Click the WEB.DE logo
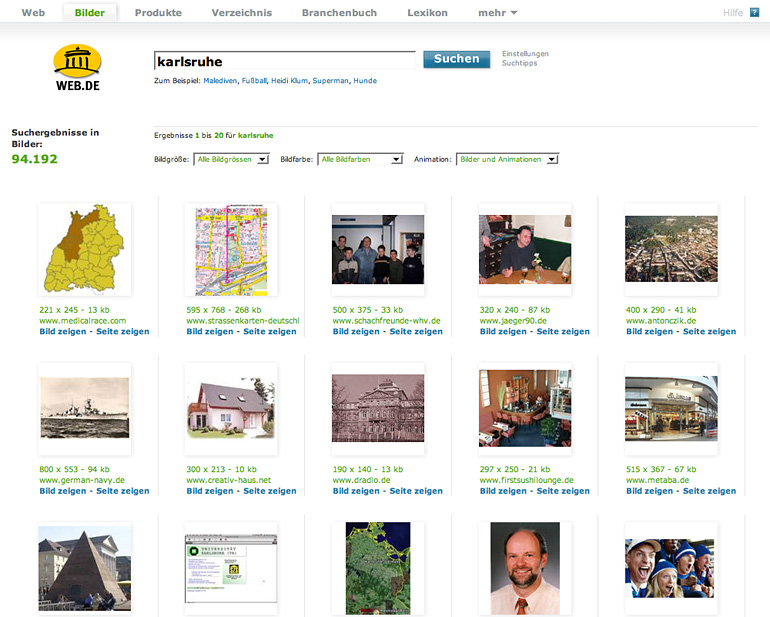This screenshot has width=770, height=617. tap(77, 68)
